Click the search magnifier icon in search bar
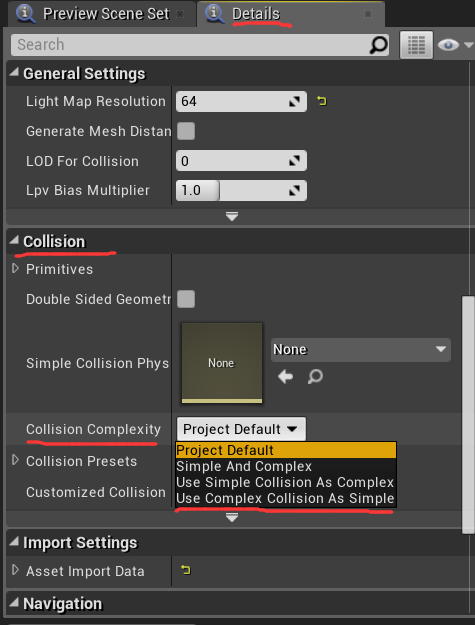475x625 pixels. (378, 45)
